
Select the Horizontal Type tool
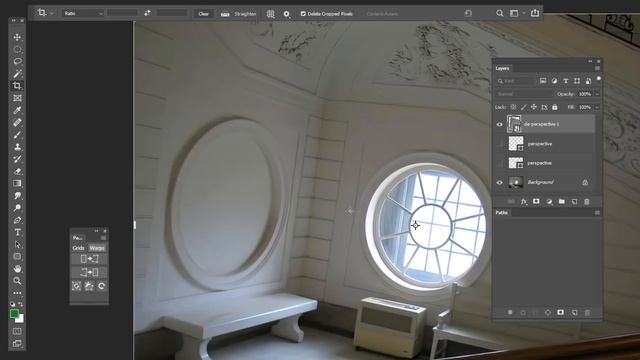tap(17, 232)
